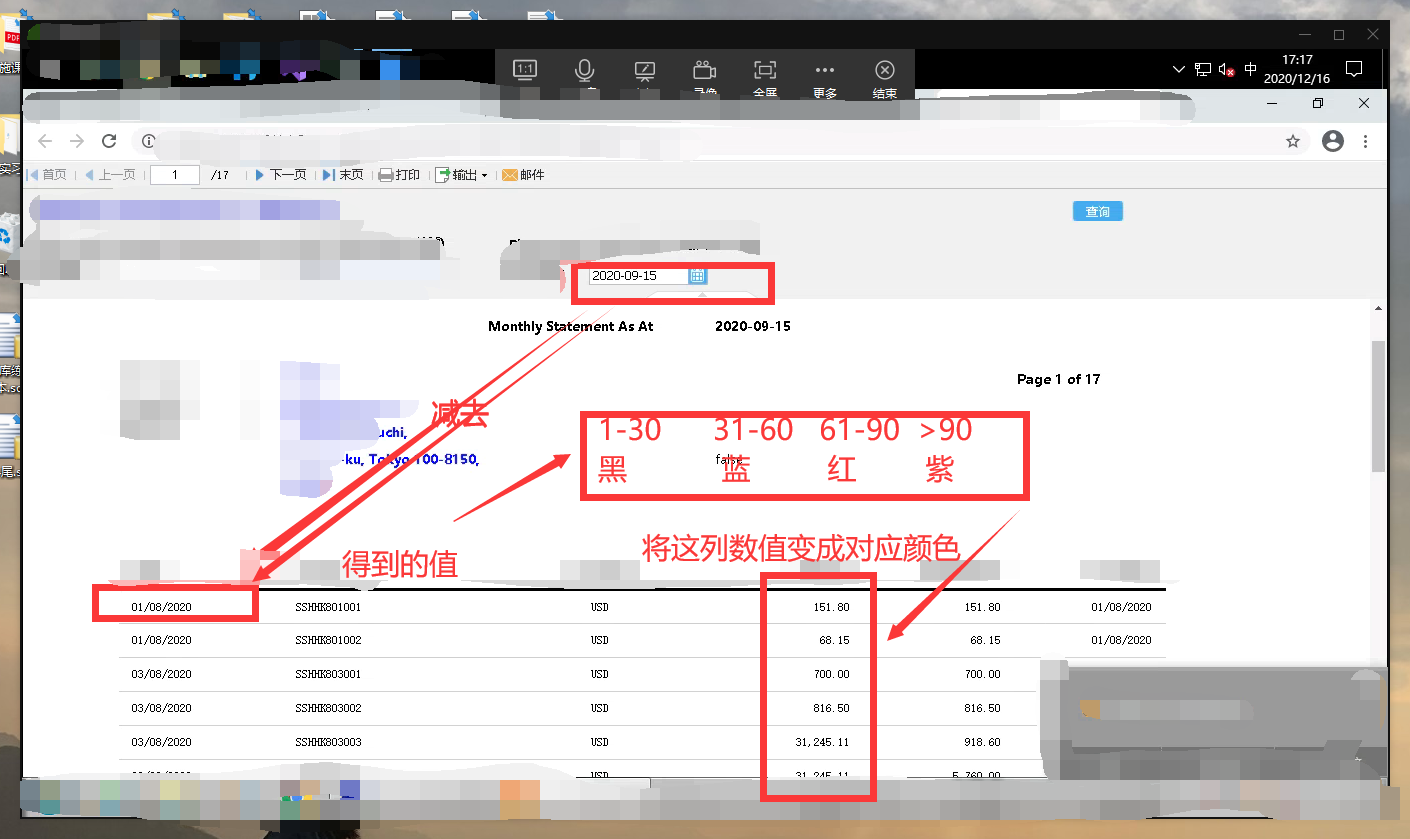The height and width of the screenshot is (839, 1410).
Task: Click the 查询 query button
Action: [x=1098, y=212]
